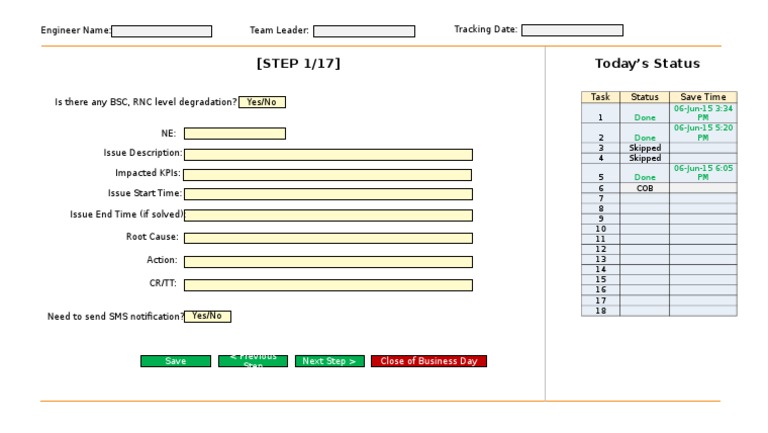Select task number 10 in status table
This screenshot has width=768, height=433.
pyautogui.click(x=600, y=229)
